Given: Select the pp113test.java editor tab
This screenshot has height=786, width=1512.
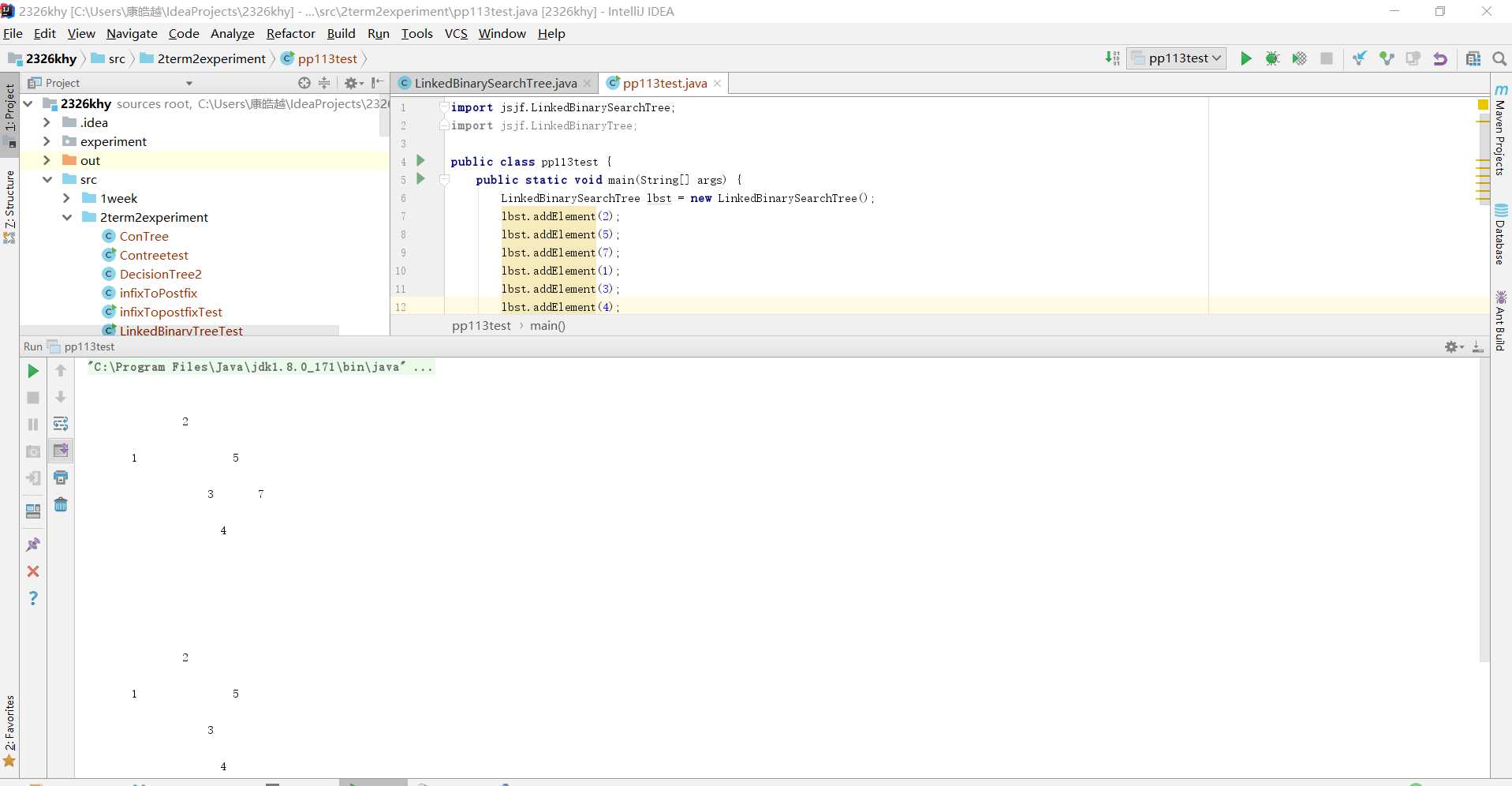Looking at the screenshot, I should [x=664, y=83].
